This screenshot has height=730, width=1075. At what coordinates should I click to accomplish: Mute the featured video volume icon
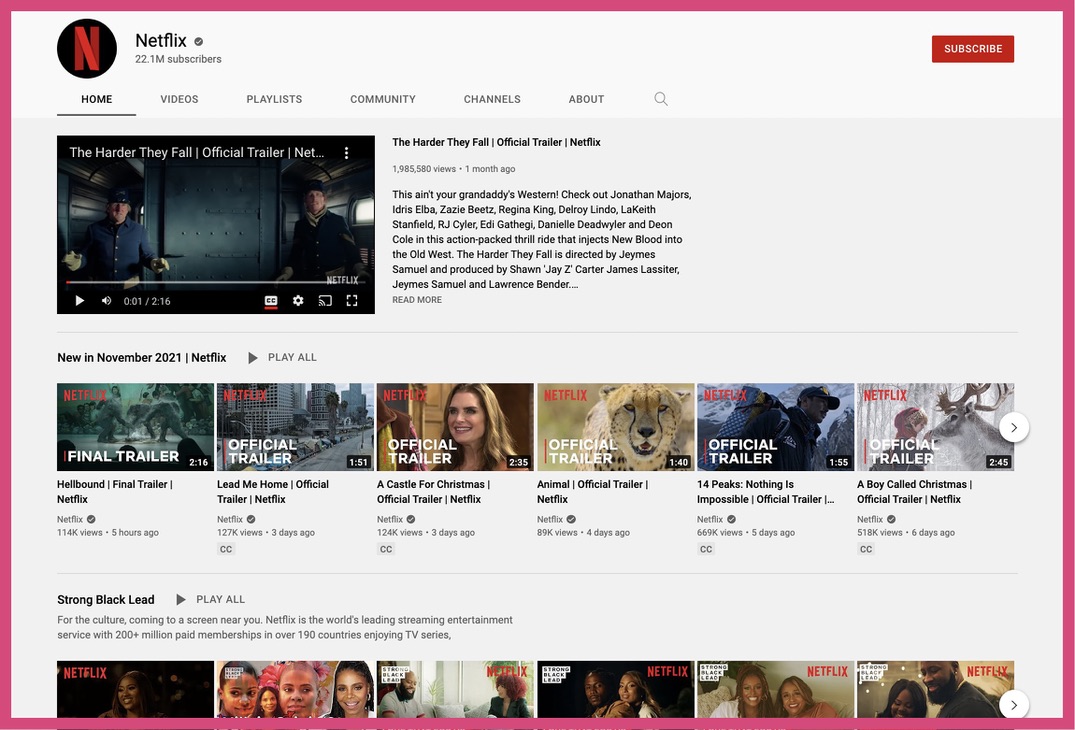coord(106,300)
